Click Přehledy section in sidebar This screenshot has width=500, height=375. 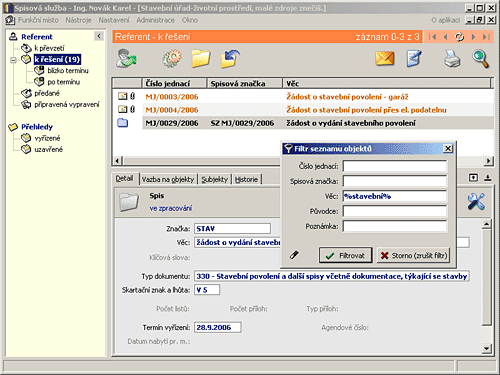coord(37,127)
